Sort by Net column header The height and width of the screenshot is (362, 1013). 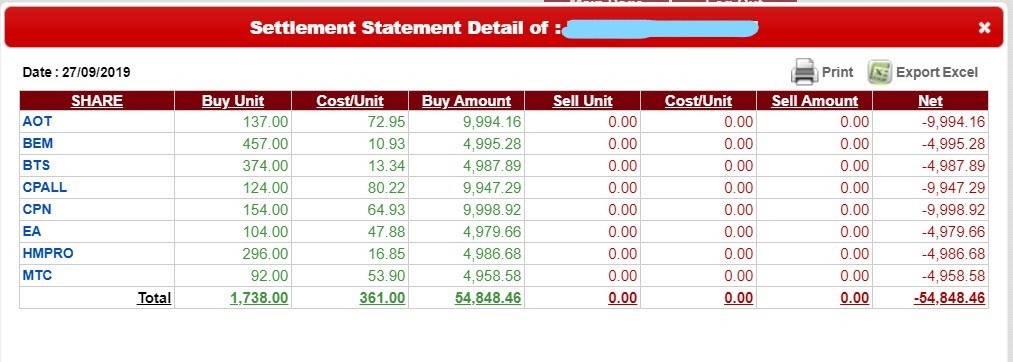(x=930, y=101)
